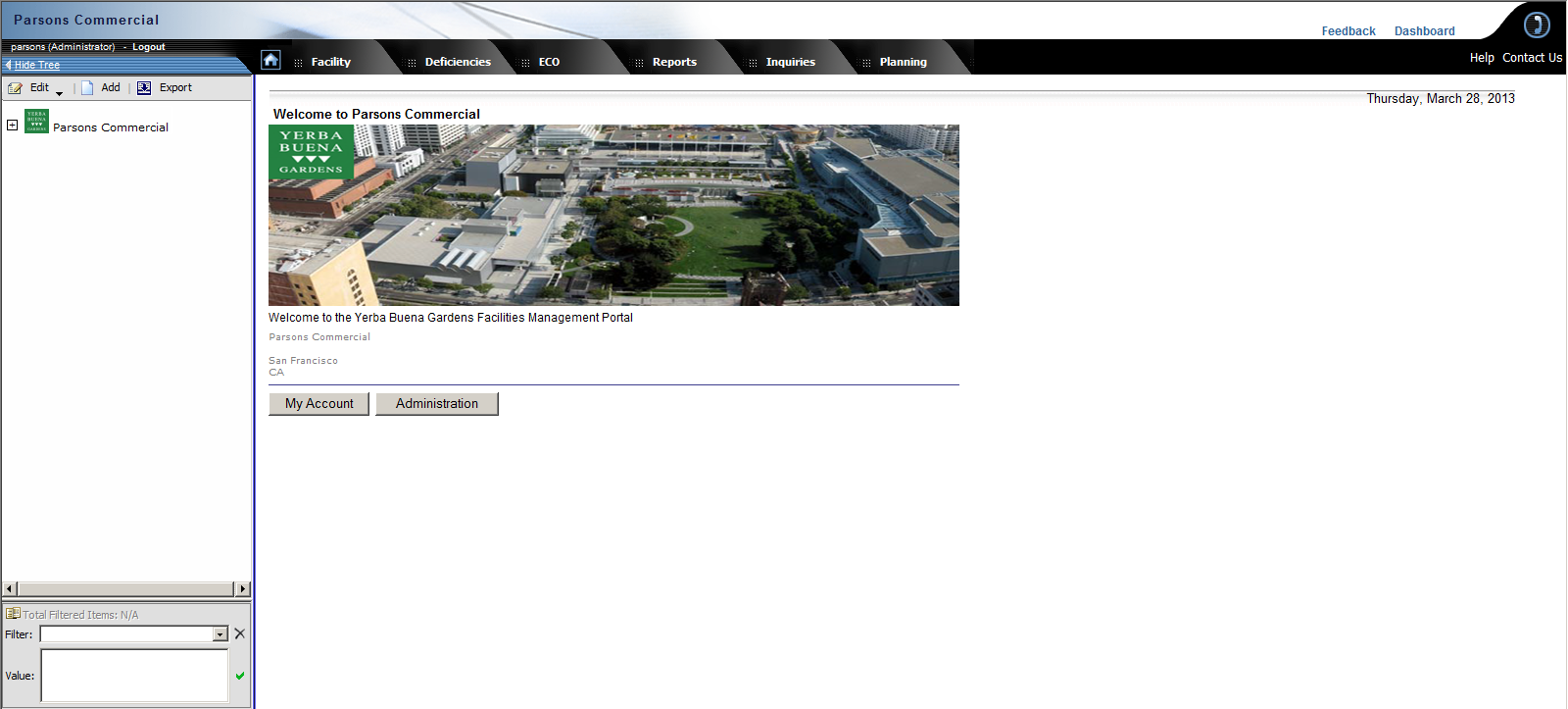The width and height of the screenshot is (1568, 709).
Task: Click the Add text in tree toolbar
Action: tap(111, 87)
